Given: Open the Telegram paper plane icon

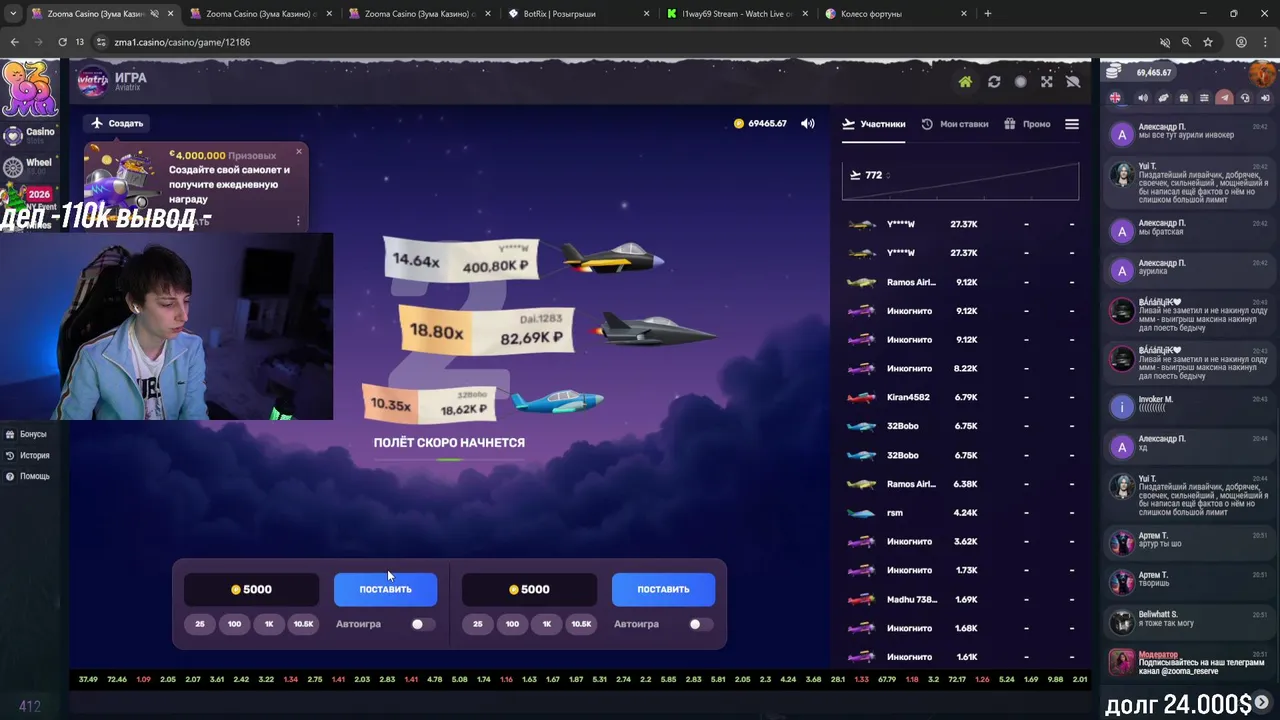Looking at the screenshot, I should (1224, 98).
